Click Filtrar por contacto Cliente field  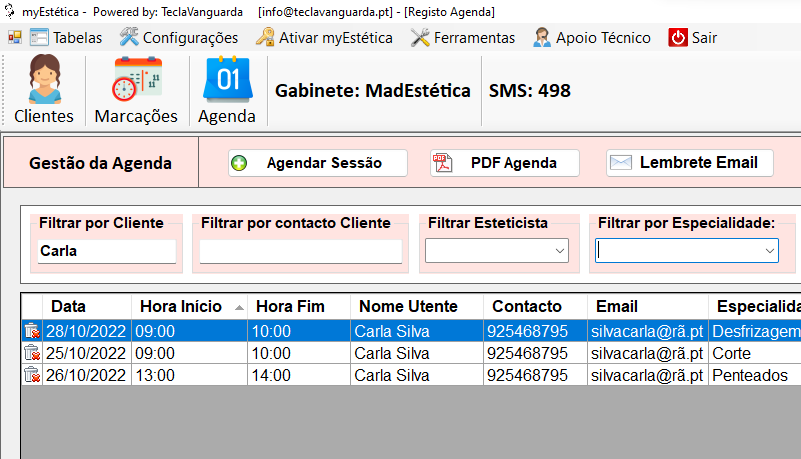coord(300,252)
